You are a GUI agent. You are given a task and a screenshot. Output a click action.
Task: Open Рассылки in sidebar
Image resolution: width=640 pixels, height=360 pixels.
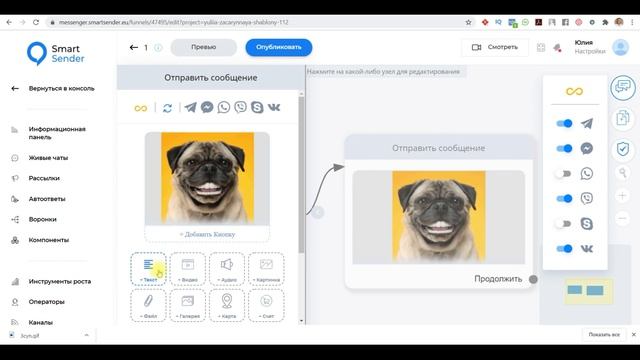pyautogui.click(x=44, y=178)
